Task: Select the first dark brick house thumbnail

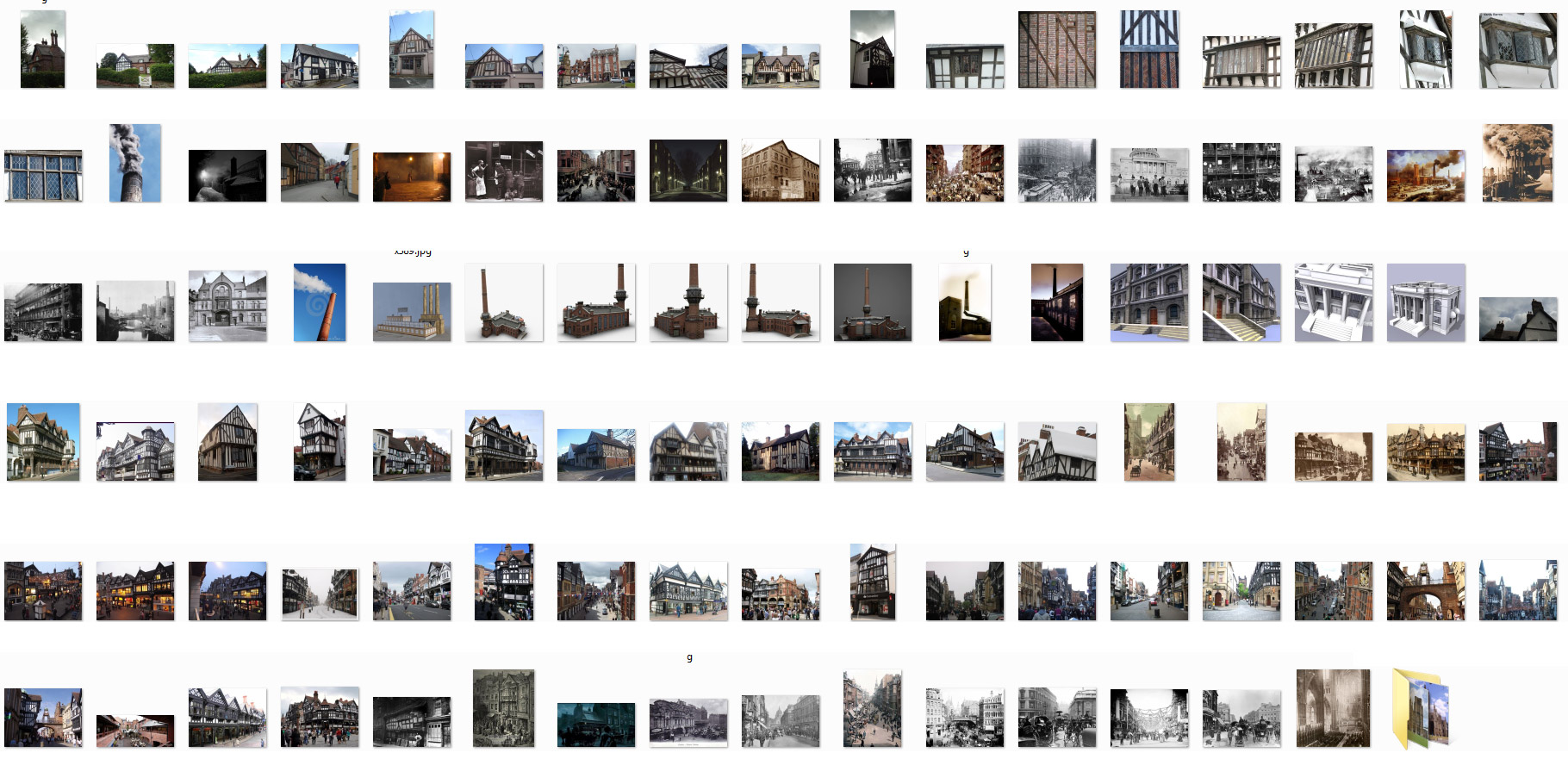Action: [x=43, y=50]
